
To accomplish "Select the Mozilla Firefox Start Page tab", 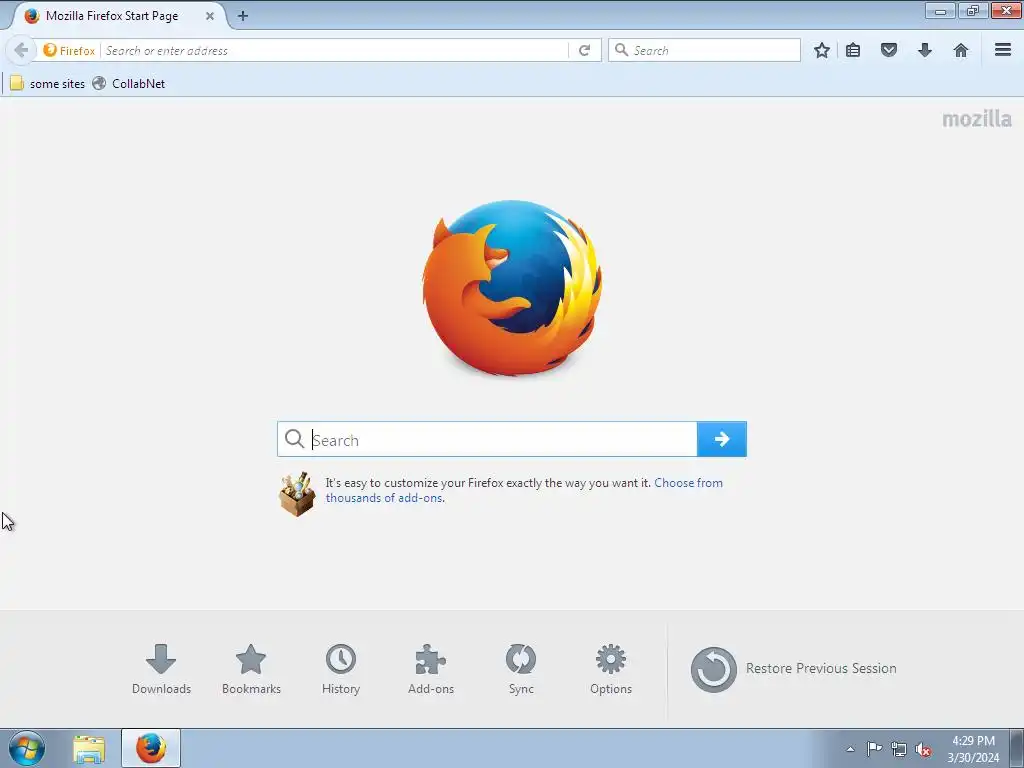I will (x=118, y=16).
